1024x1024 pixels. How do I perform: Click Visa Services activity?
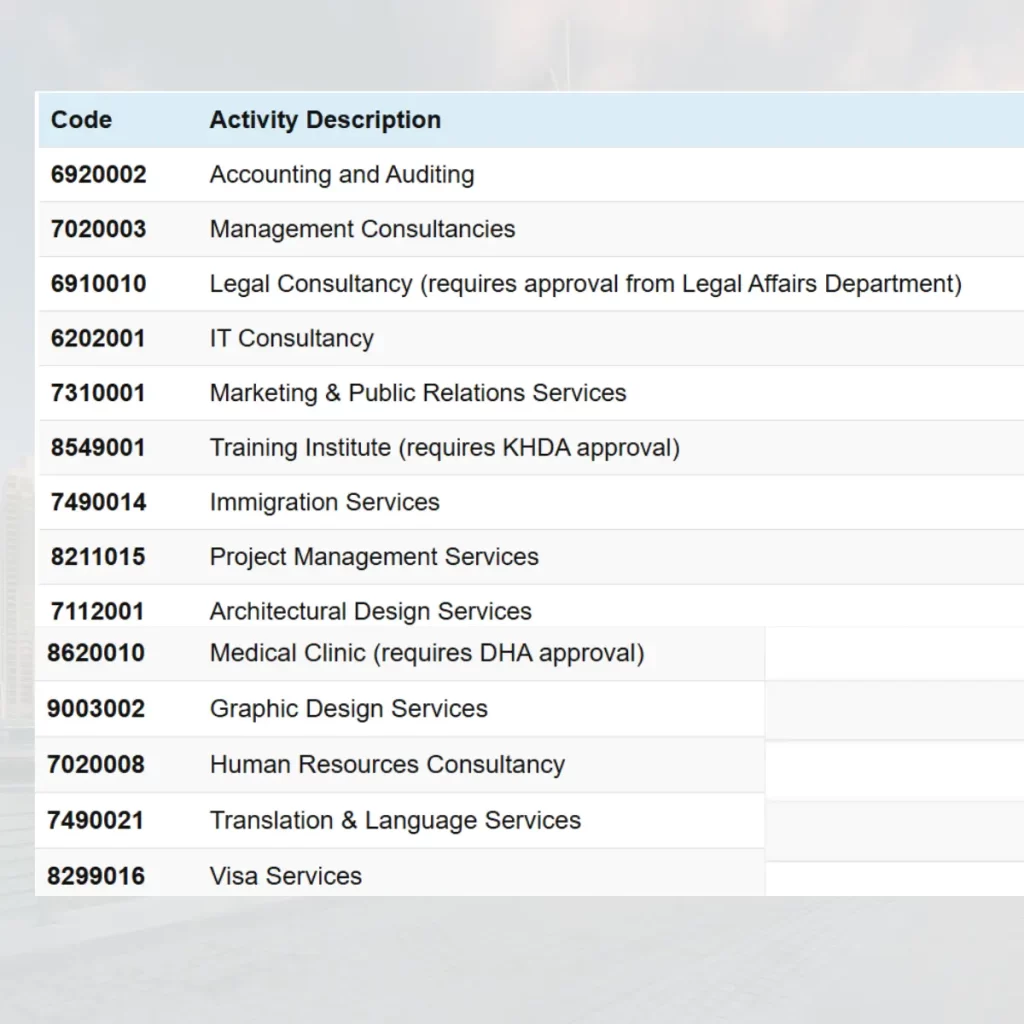[x=285, y=877]
